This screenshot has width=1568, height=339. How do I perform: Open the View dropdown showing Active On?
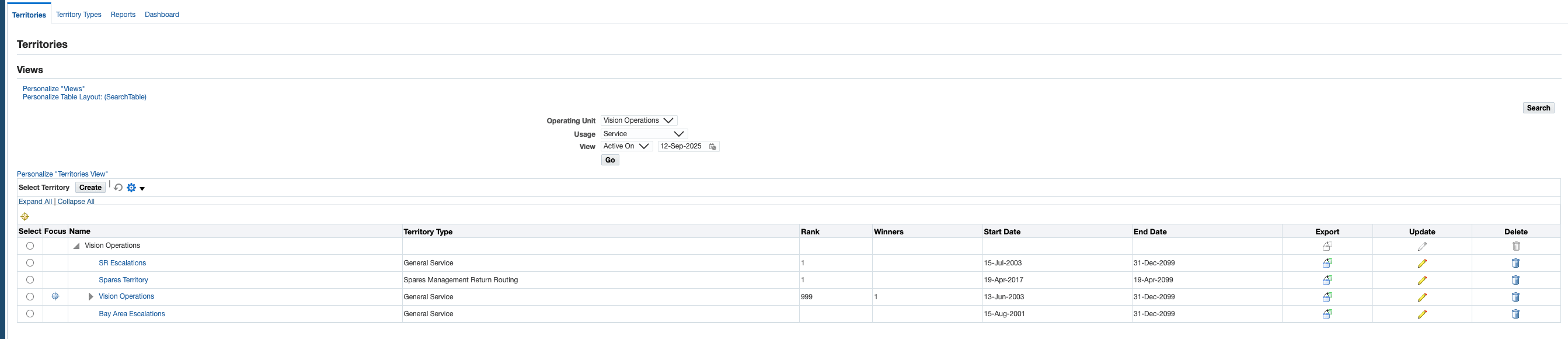(x=626, y=146)
